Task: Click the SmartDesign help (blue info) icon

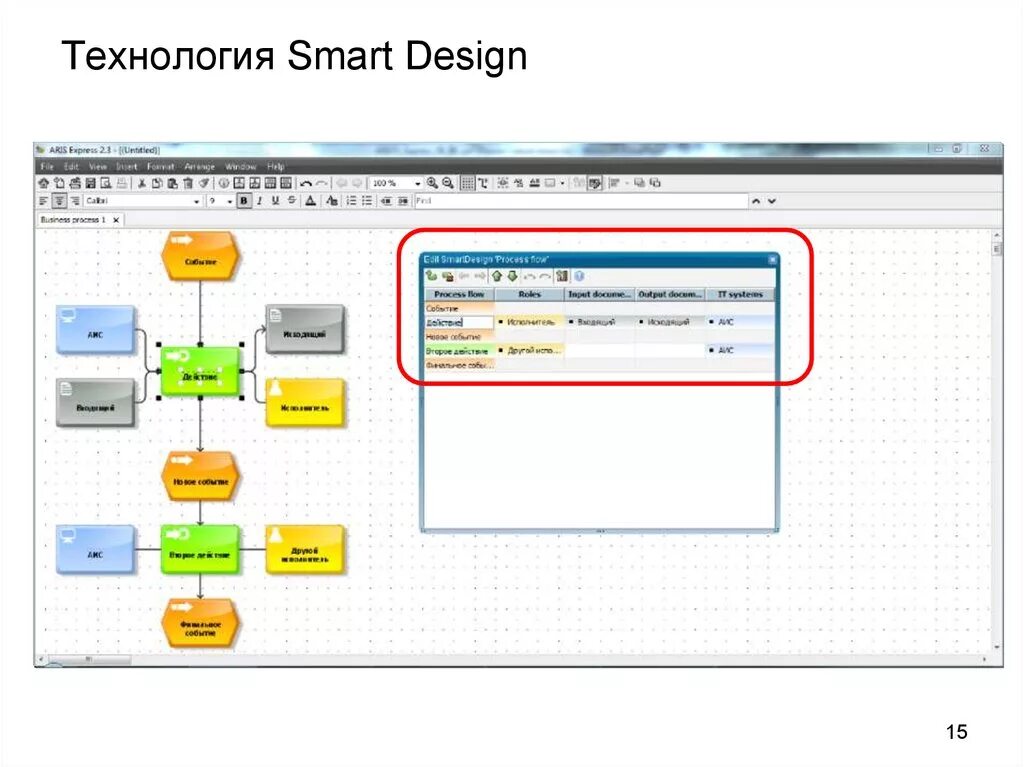Action: tap(579, 276)
